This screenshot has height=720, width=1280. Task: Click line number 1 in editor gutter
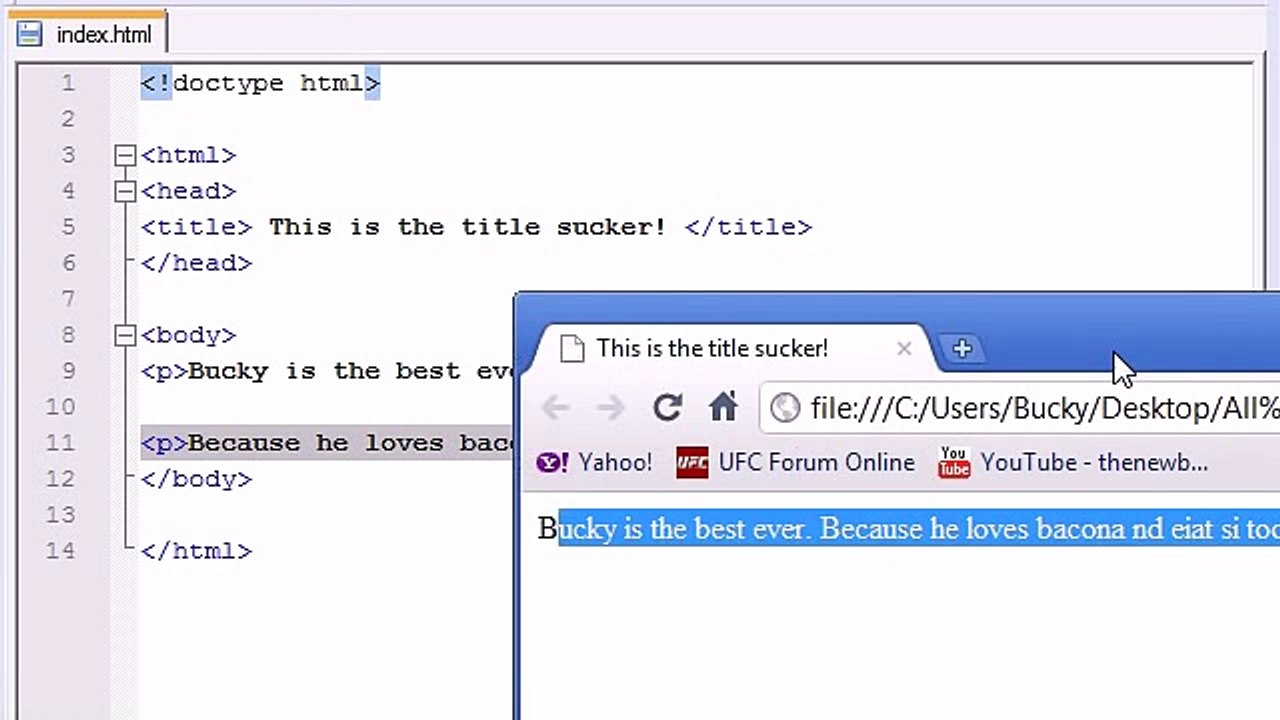(67, 83)
